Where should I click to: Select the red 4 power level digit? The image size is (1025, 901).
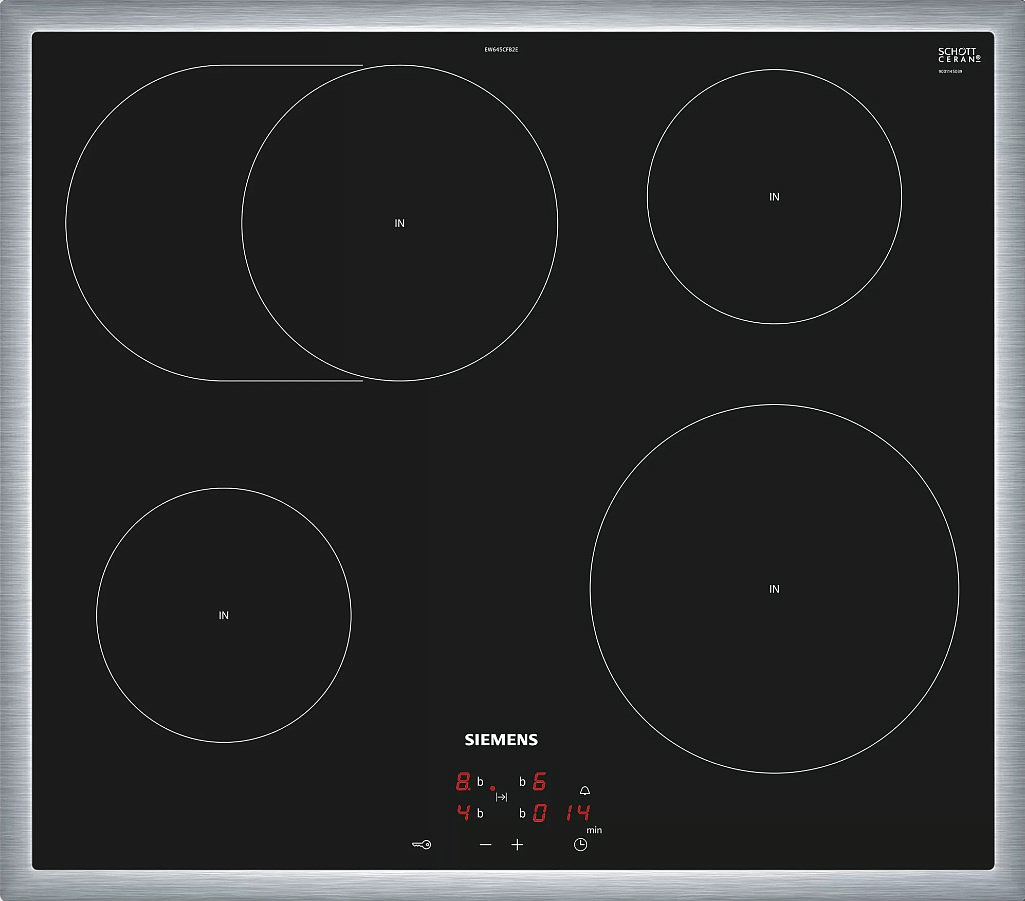(x=463, y=812)
